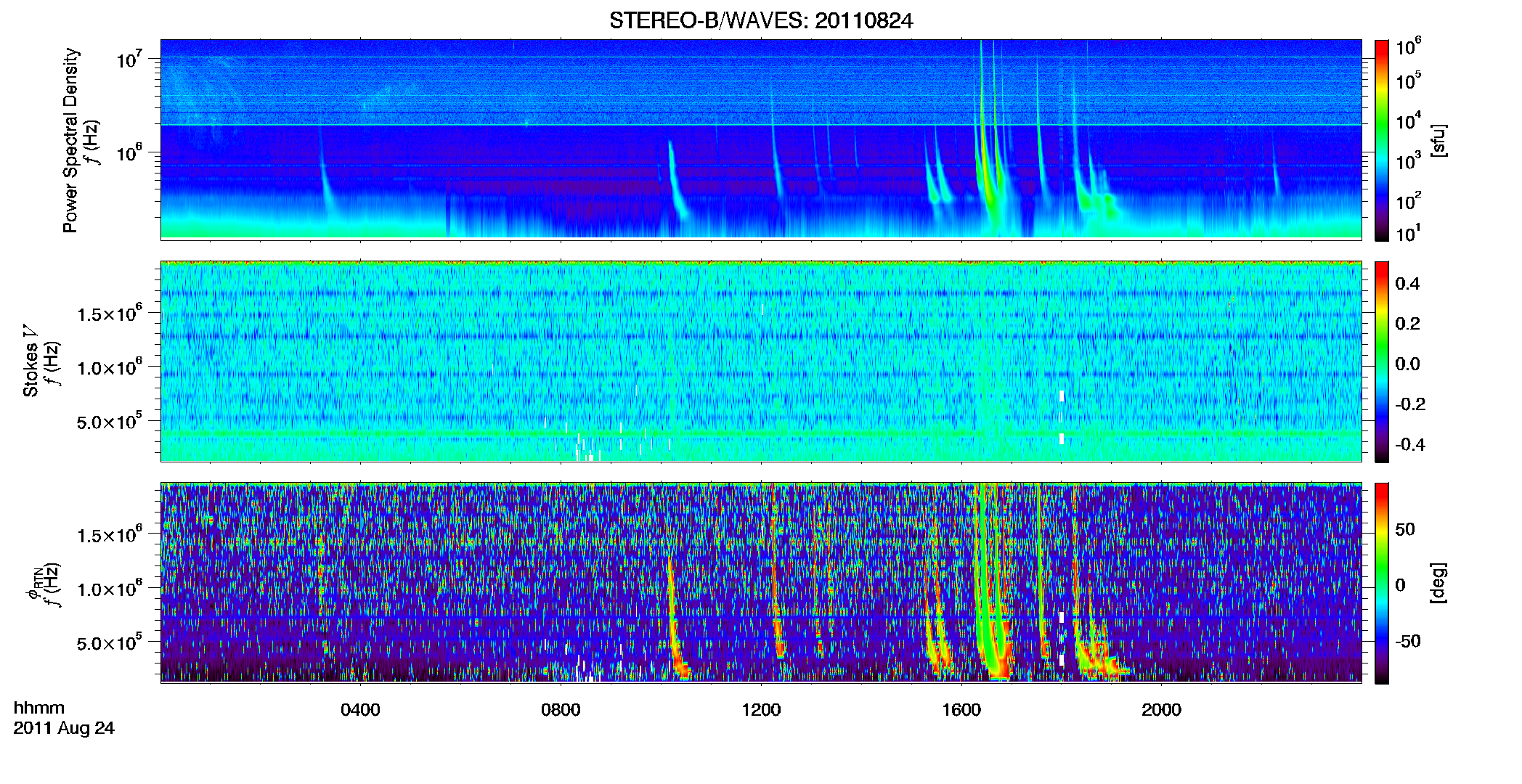
Task: Click the [sfu] colorbar unit label
Action: click(x=1438, y=140)
